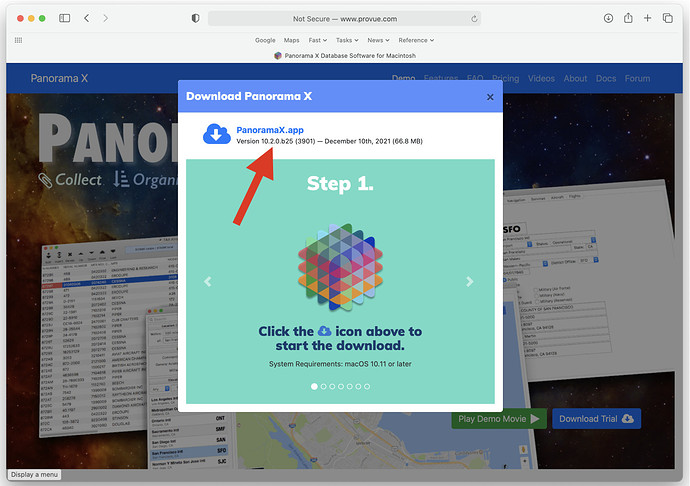Open the favorites grid icon

[18, 40]
